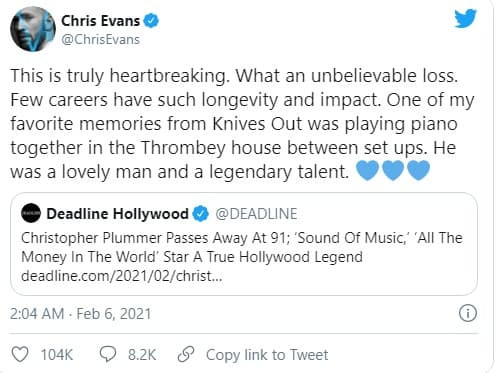Click Deadline Hollywood verified badge
502x373 pixels.
click(x=201, y=214)
